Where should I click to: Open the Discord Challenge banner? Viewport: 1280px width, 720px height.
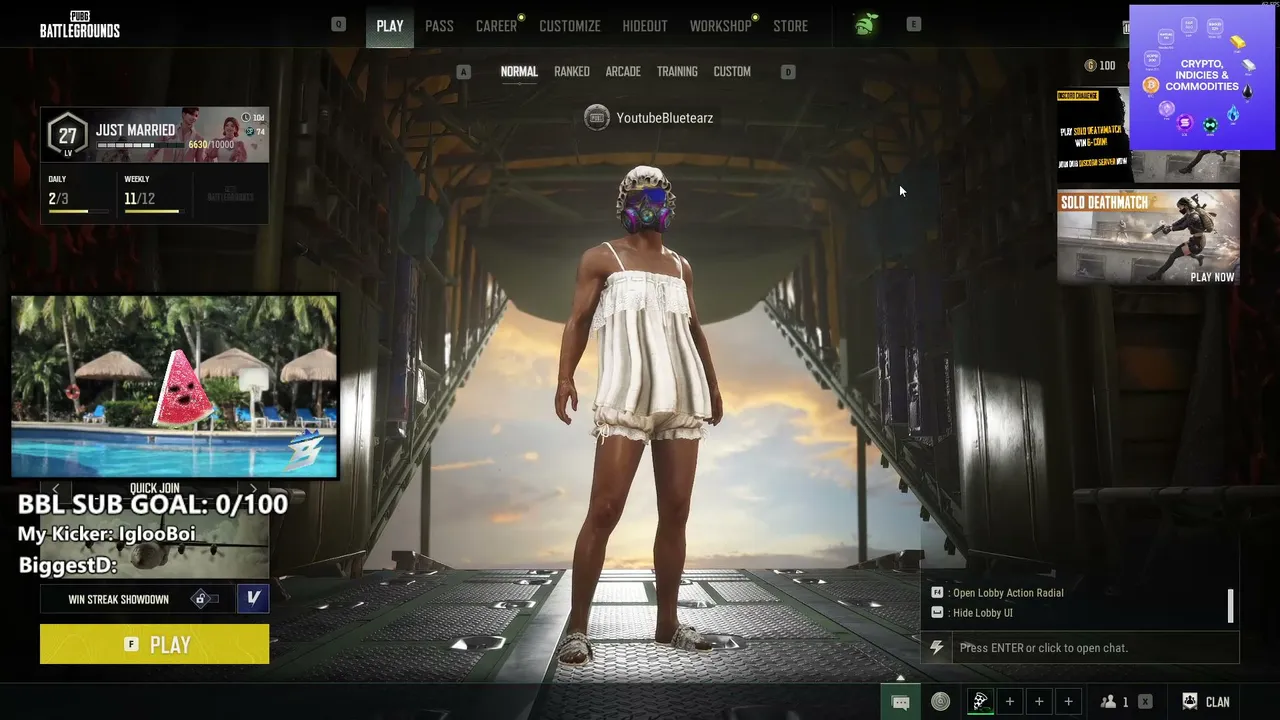click(1093, 135)
